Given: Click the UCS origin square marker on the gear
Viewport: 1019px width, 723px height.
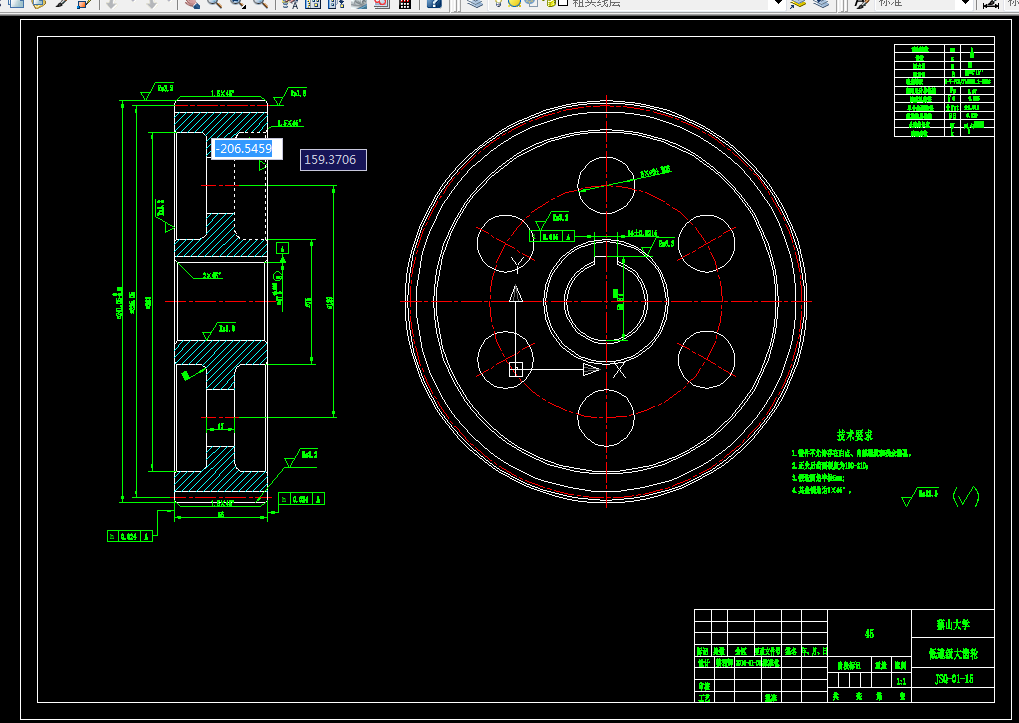Looking at the screenshot, I should click(x=516, y=370).
